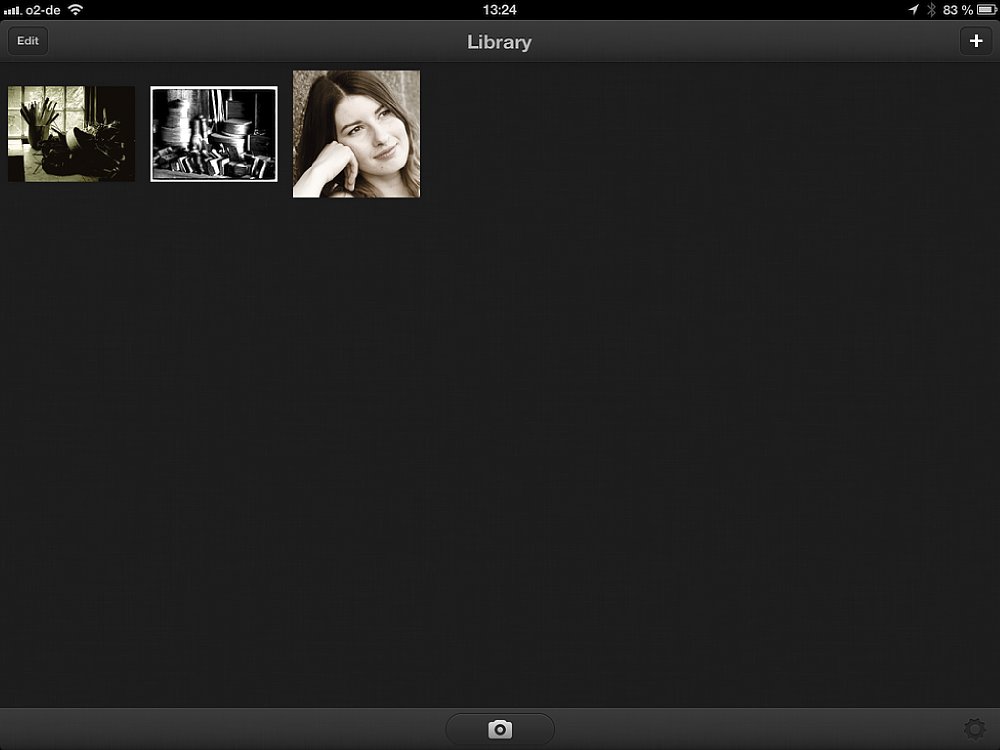Open the sepia still life window thumbnail
The image size is (1000, 750).
[x=71, y=134]
